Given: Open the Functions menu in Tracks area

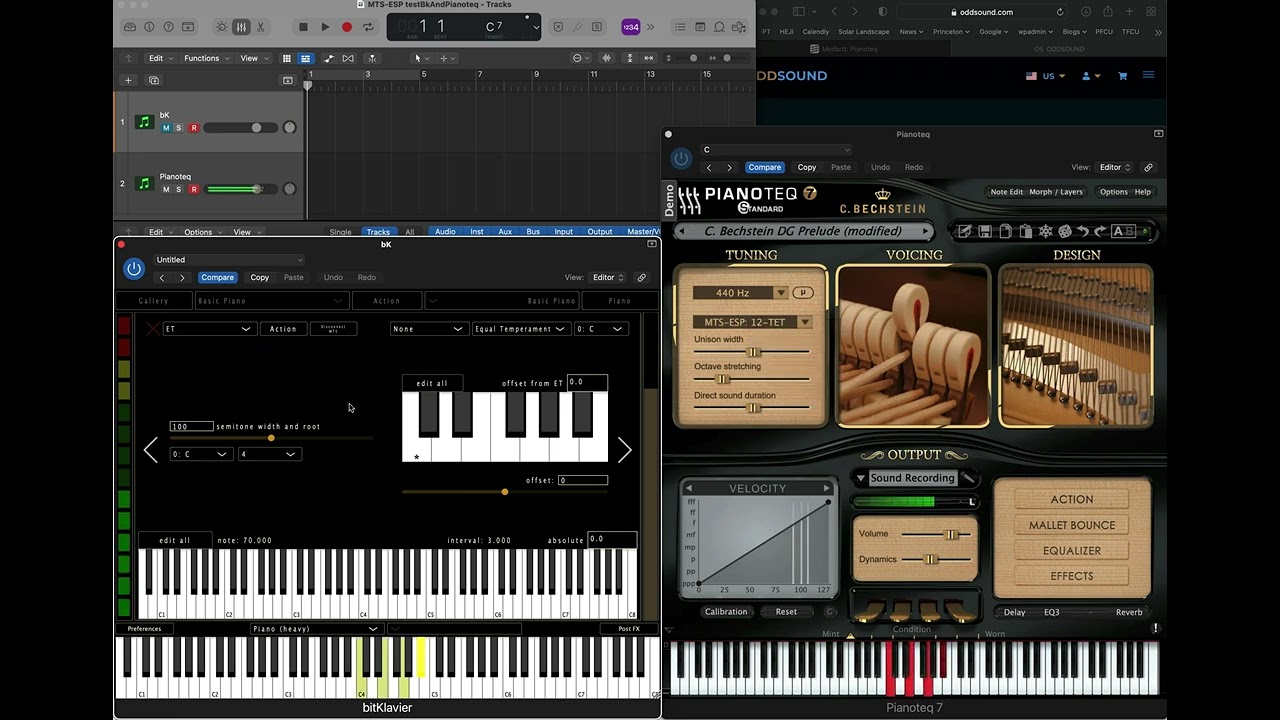Looking at the screenshot, I should click(x=206, y=58).
